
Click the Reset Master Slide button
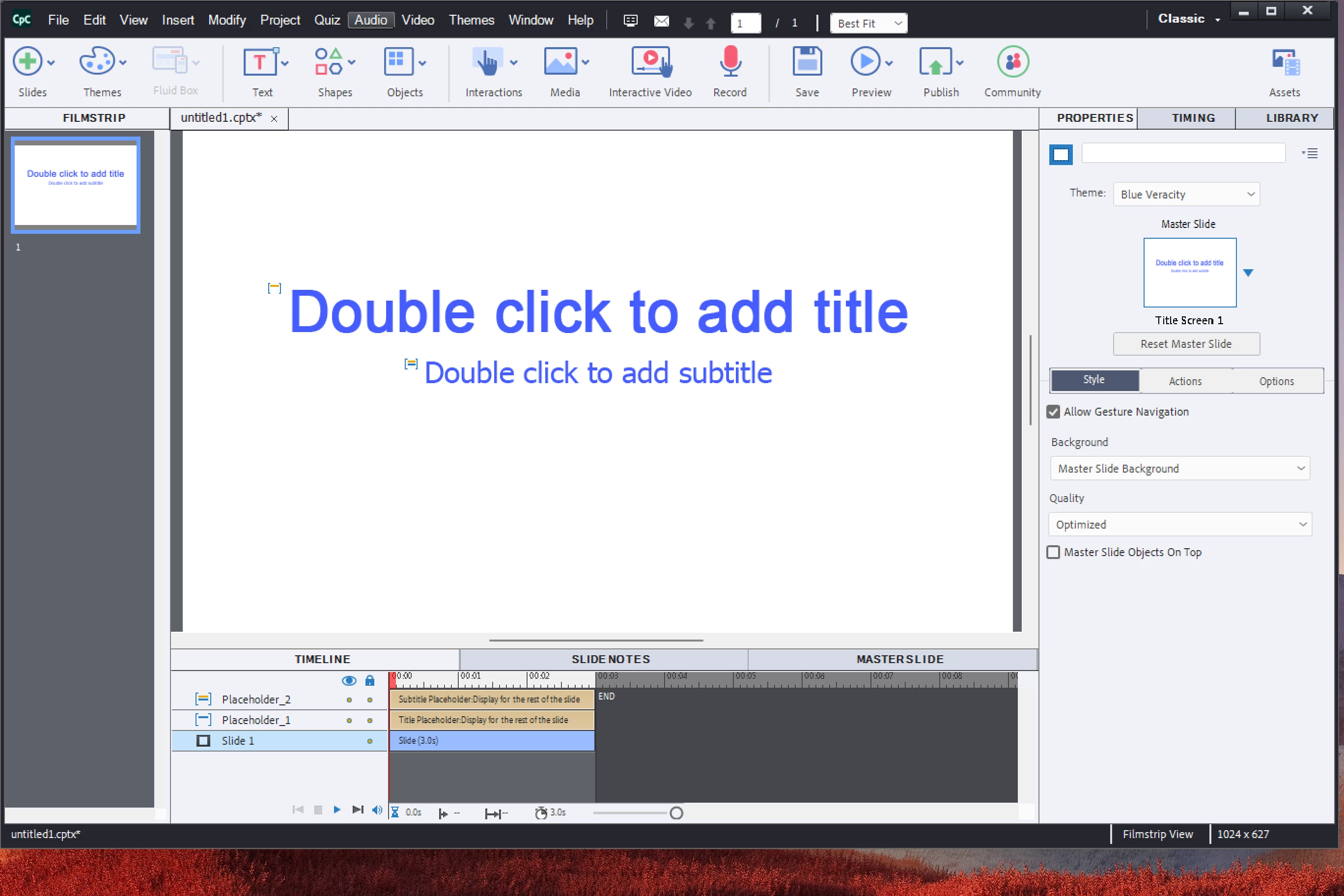(x=1186, y=344)
